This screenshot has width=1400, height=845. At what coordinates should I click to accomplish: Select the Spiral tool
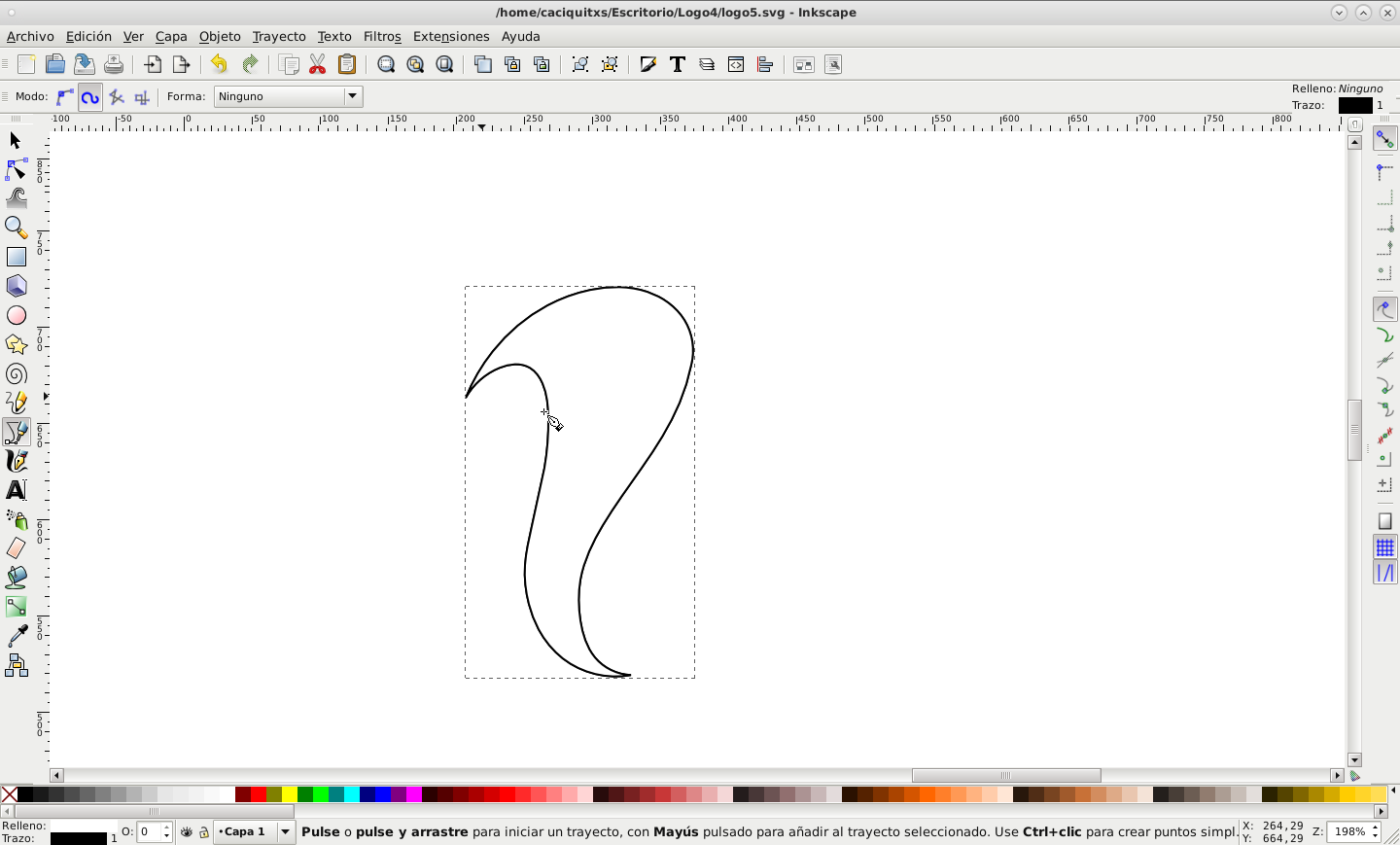point(17,374)
